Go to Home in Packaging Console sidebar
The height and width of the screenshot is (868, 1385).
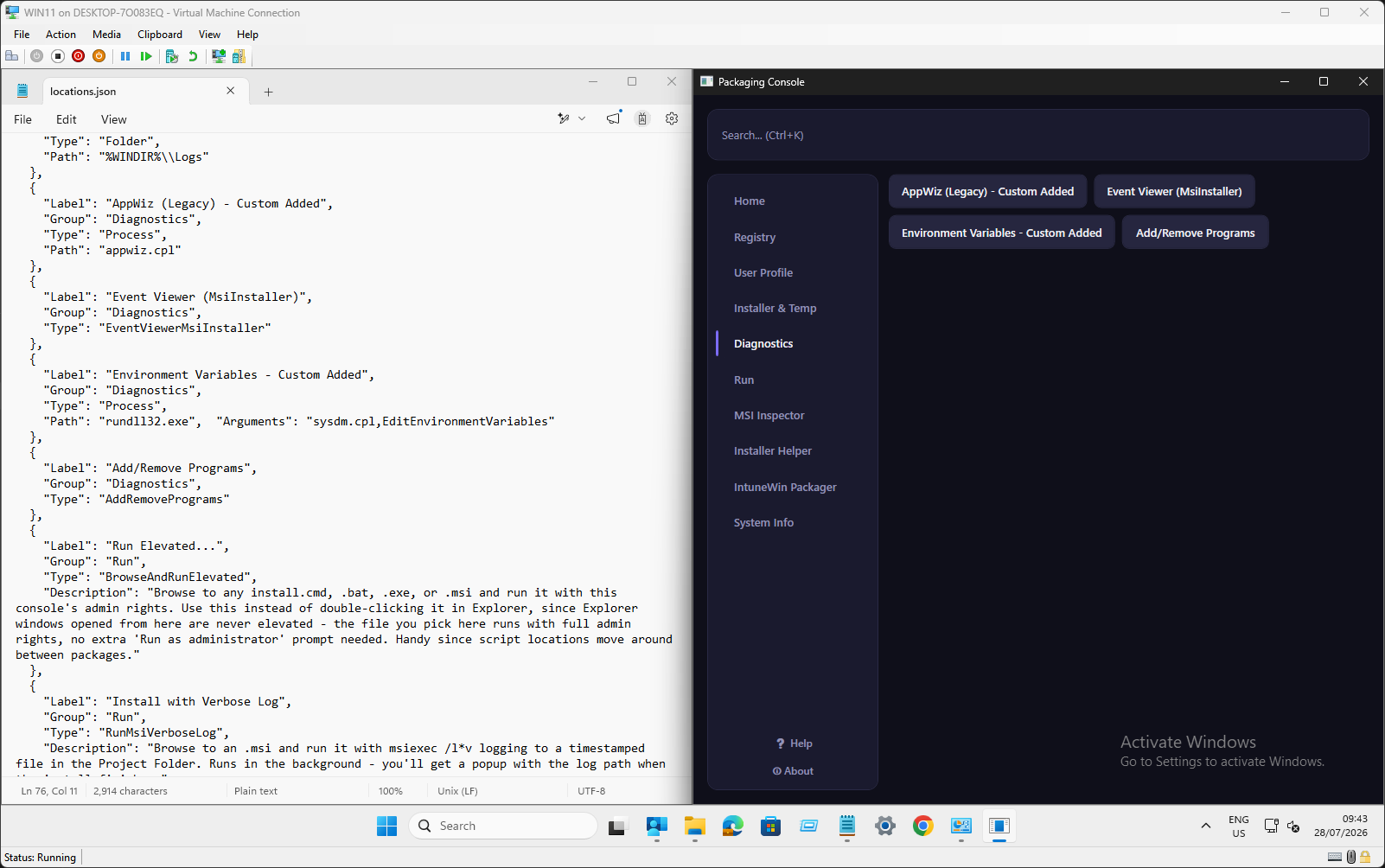point(750,201)
